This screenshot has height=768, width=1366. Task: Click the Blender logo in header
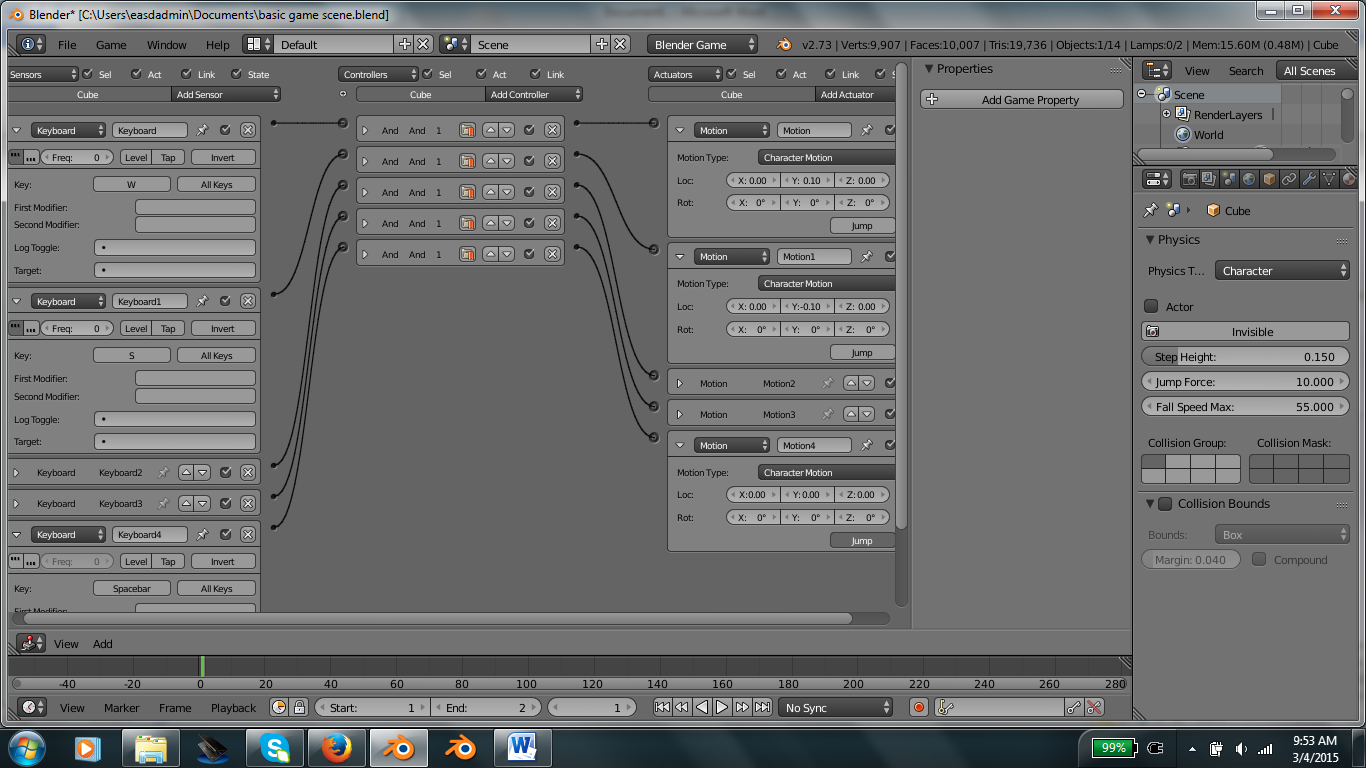click(x=785, y=44)
